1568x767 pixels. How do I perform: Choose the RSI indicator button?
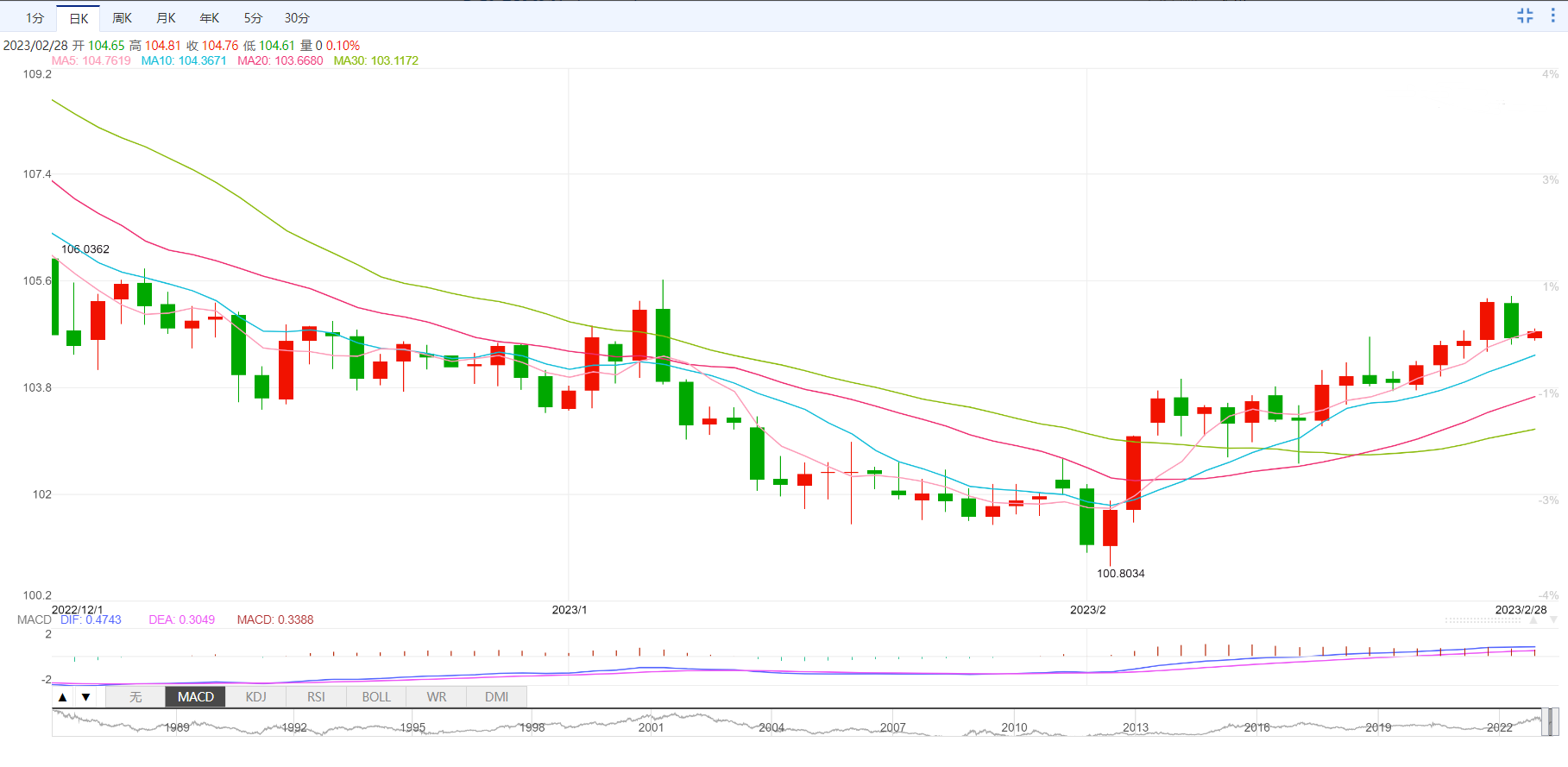click(316, 697)
